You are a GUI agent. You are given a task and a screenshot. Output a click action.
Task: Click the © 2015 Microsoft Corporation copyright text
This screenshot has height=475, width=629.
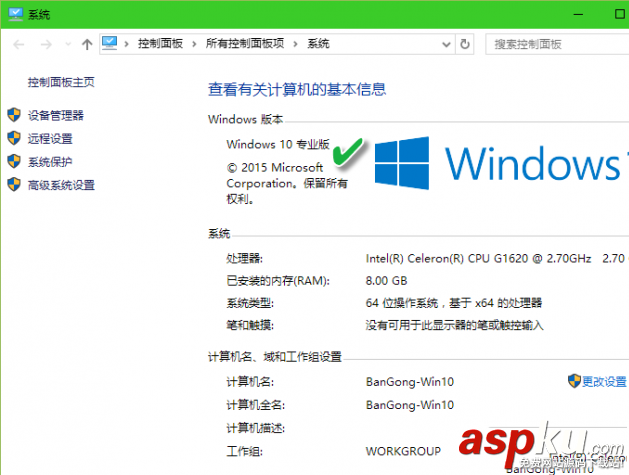pos(286,183)
